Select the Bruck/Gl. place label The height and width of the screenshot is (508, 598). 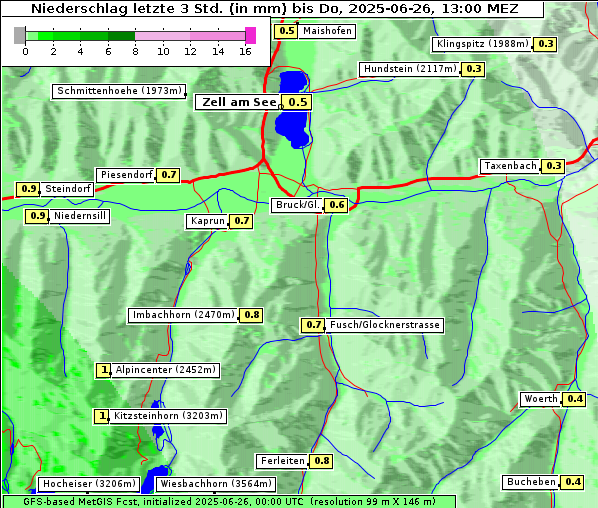297,205
